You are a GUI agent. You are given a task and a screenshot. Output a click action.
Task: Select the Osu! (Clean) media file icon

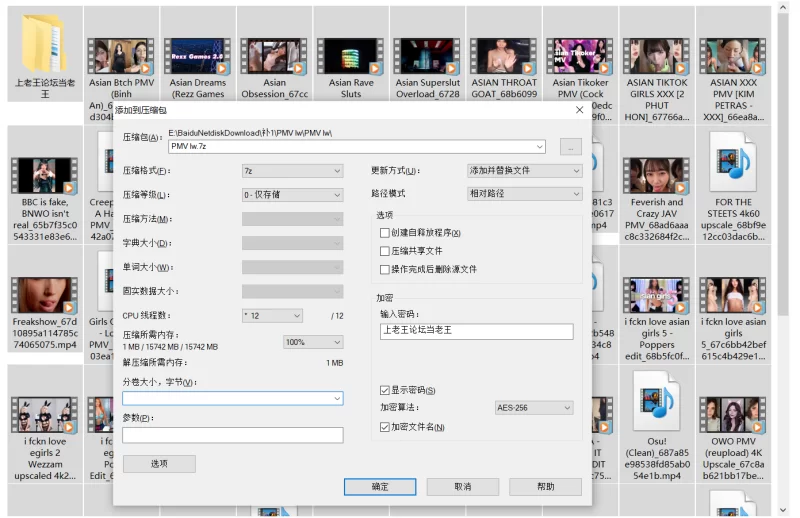[657, 401]
